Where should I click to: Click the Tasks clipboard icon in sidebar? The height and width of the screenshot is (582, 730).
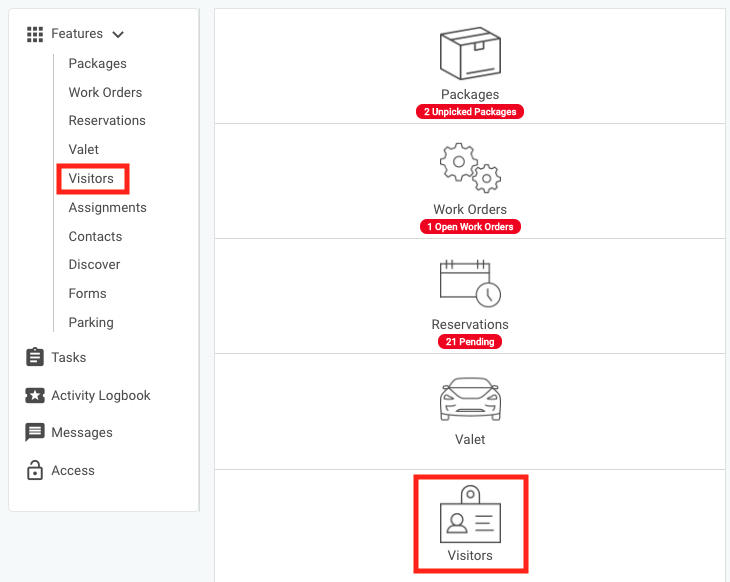[35, 357]
